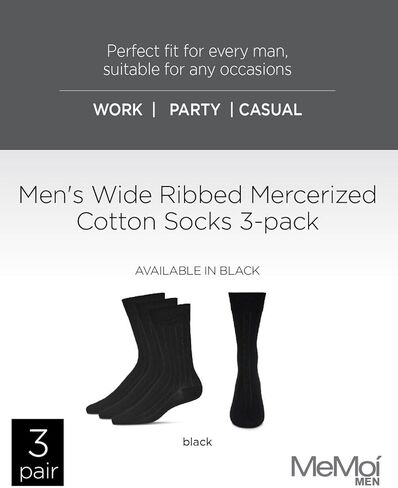The width and height of the screenshot is (398, 488).
Task: Click Perfect fit for every man text
Action: click(x=197, y=51)
